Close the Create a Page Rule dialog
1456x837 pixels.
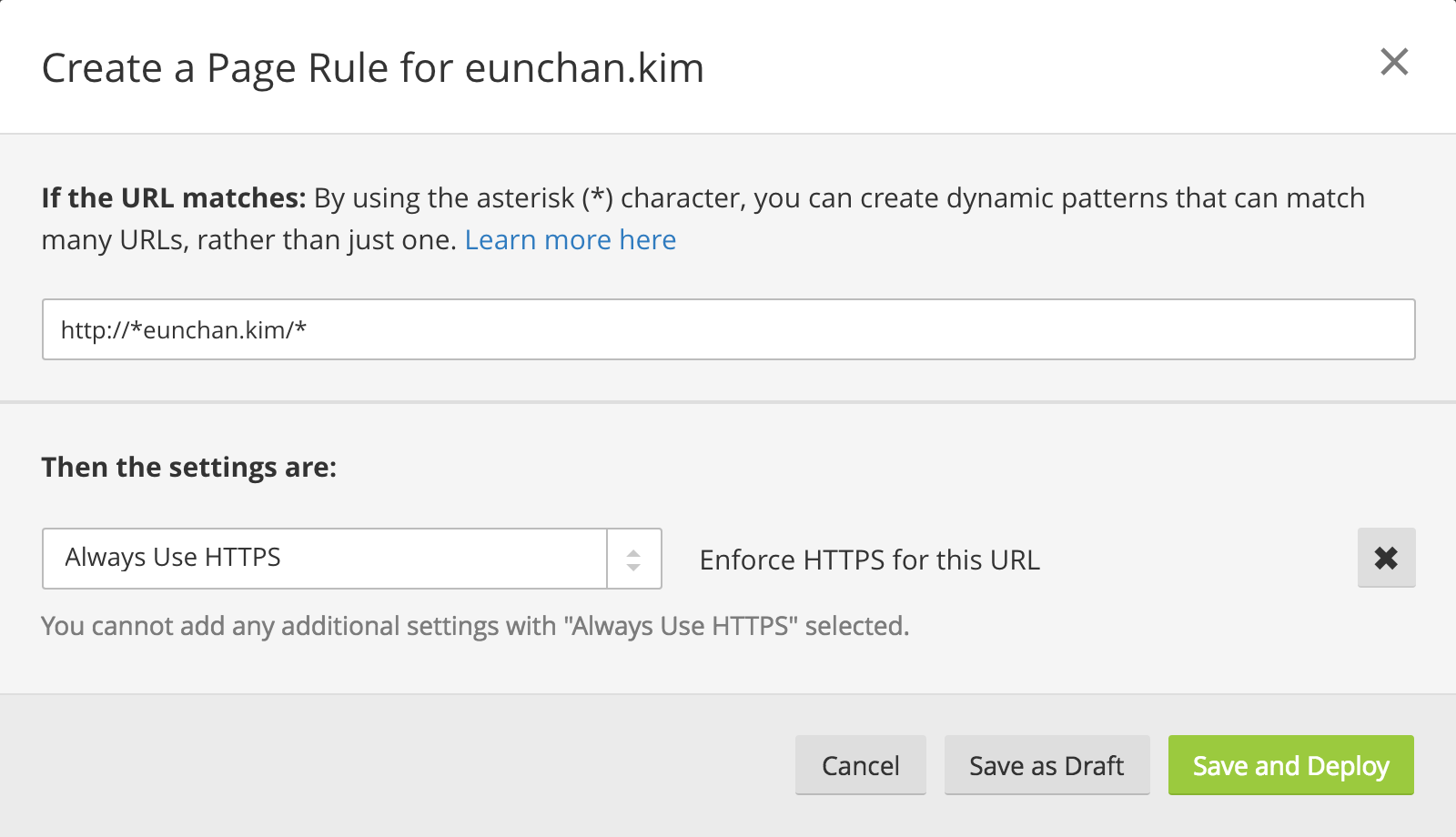click(1394, 62)
